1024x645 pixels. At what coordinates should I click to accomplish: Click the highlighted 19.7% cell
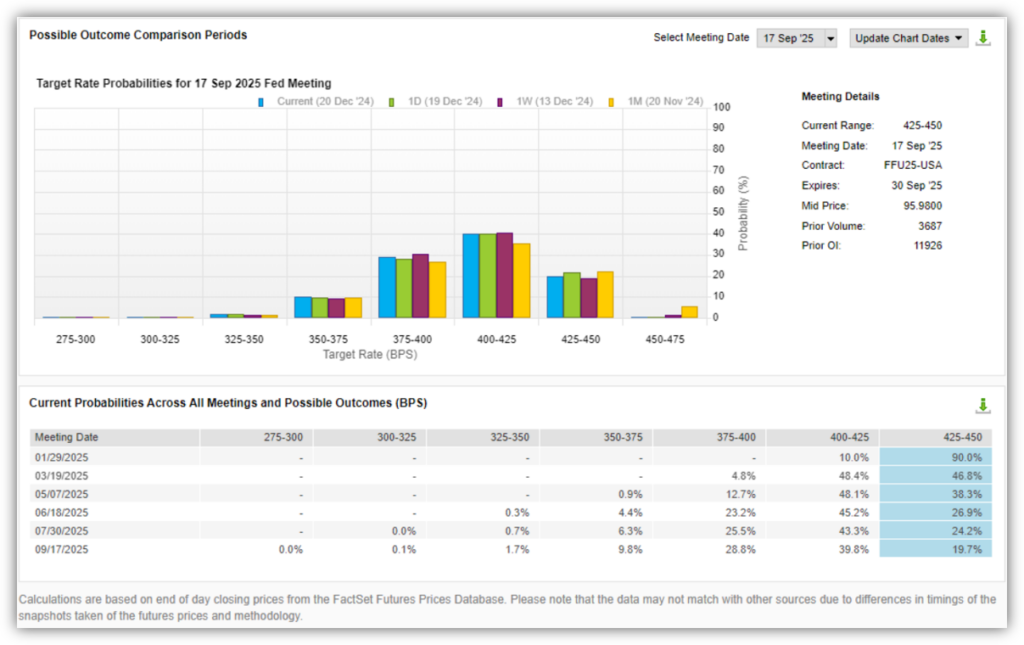point(936,549)
